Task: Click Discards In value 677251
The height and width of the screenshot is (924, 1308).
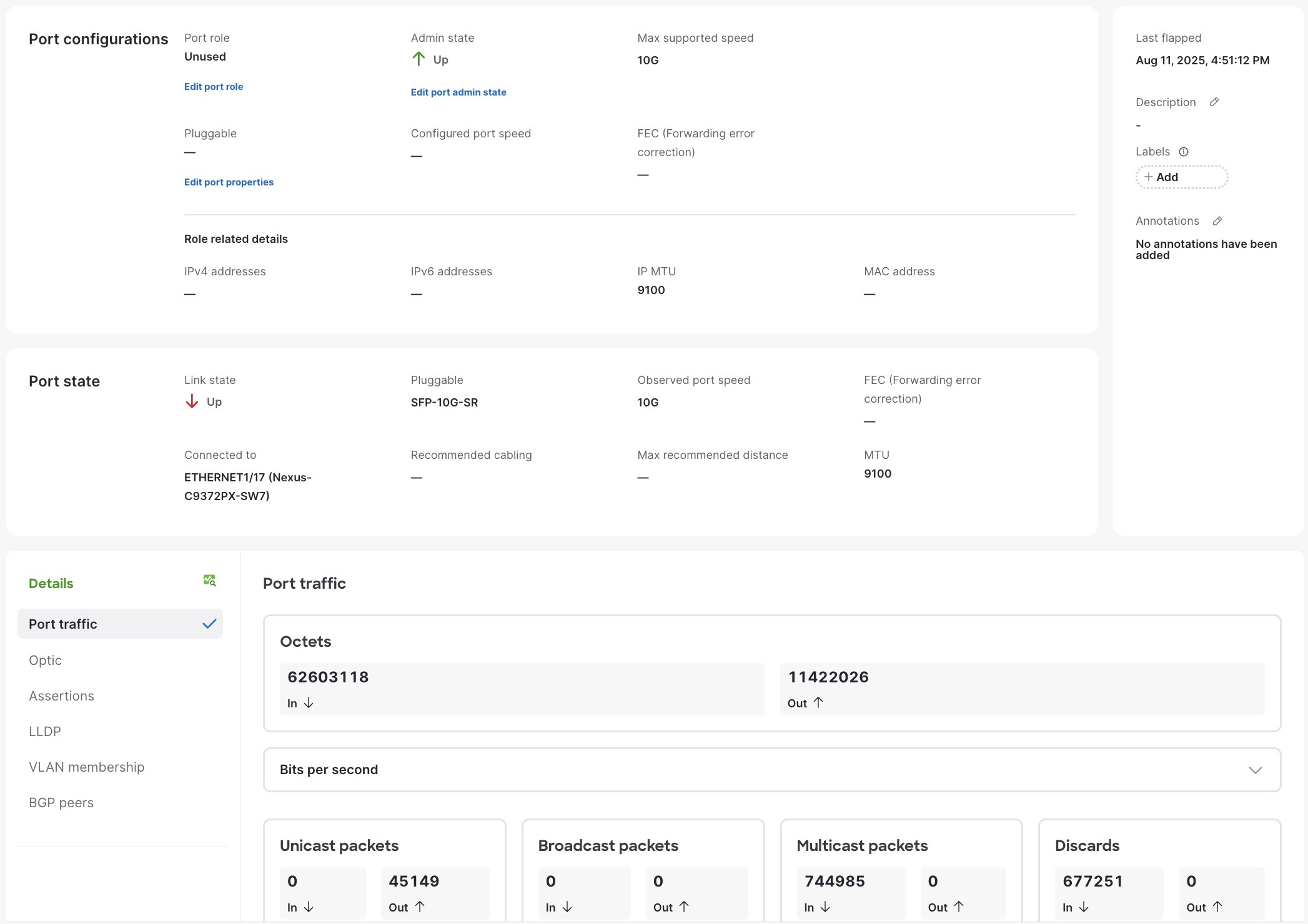Action: pyautogui.click(x=1093, y=881)
